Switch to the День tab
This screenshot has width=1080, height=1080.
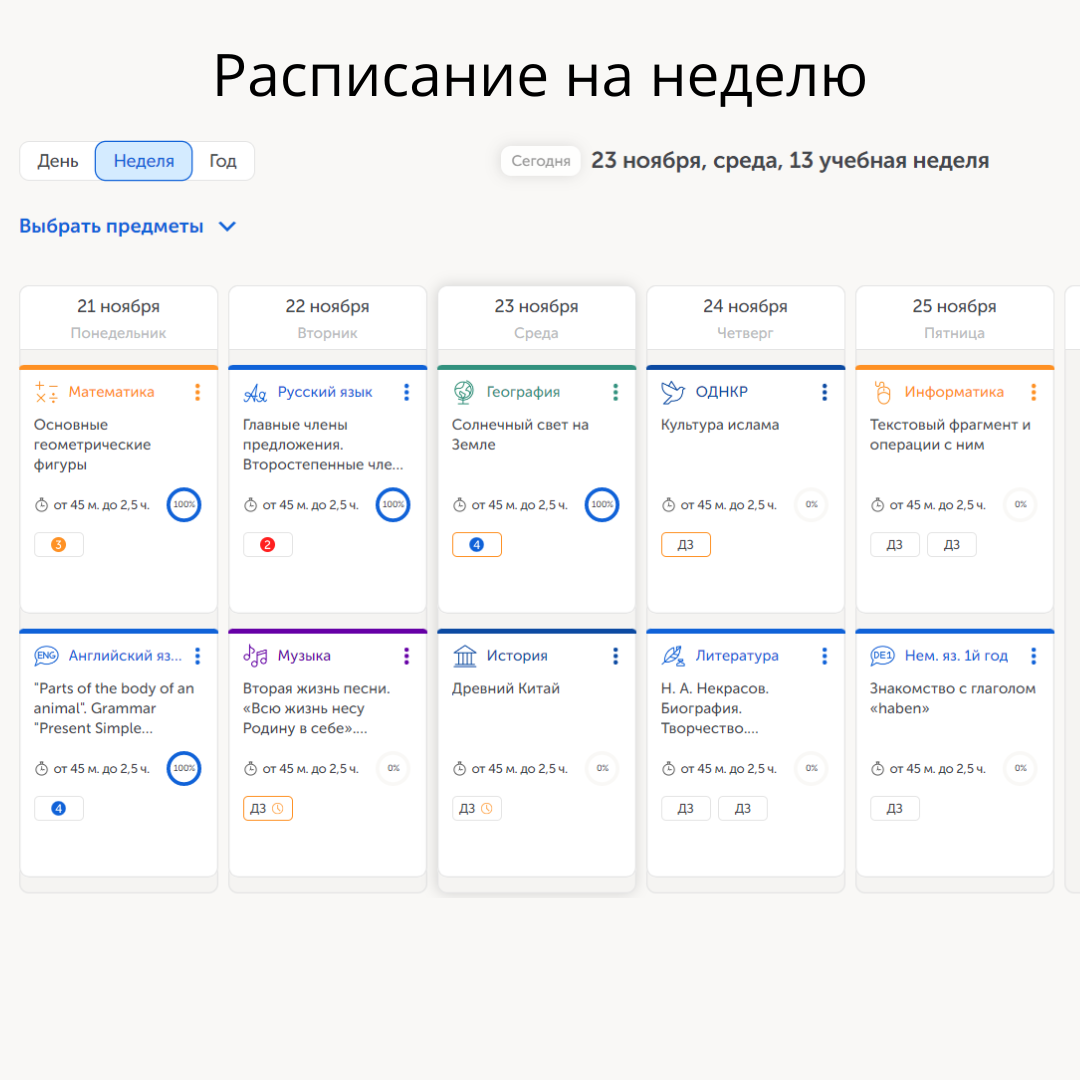(58, 160)
